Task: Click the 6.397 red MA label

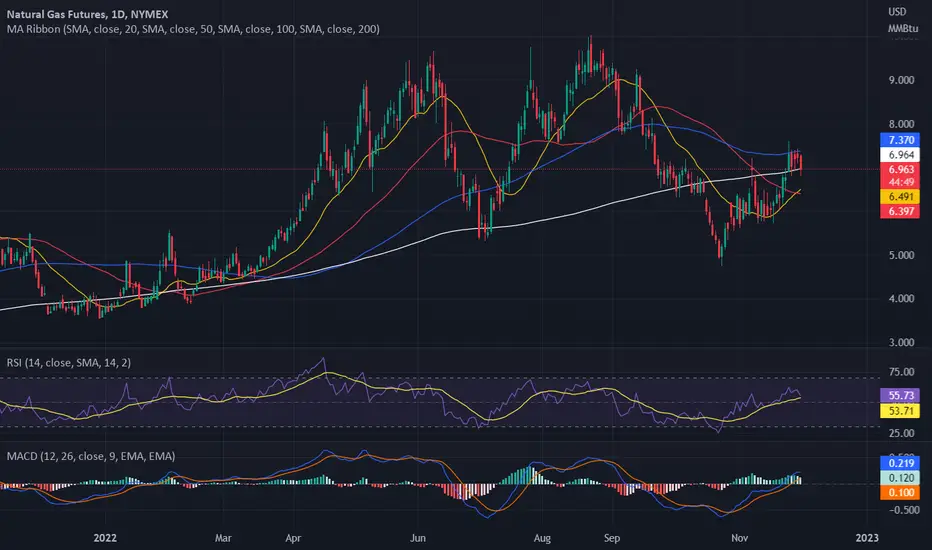Action: pos(900,211)
